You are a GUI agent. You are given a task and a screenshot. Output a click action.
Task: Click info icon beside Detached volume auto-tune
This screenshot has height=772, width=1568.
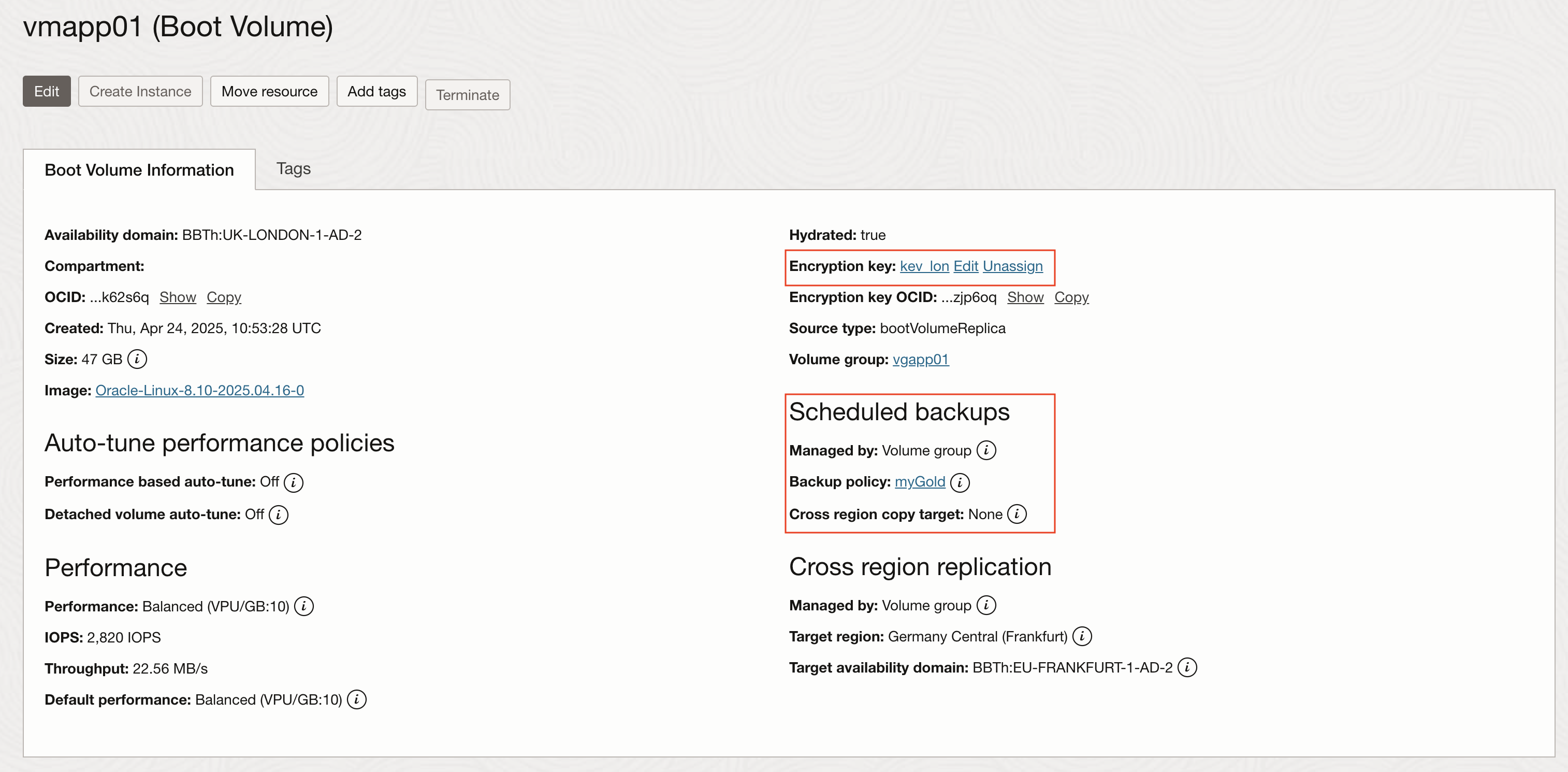(278, 514)
